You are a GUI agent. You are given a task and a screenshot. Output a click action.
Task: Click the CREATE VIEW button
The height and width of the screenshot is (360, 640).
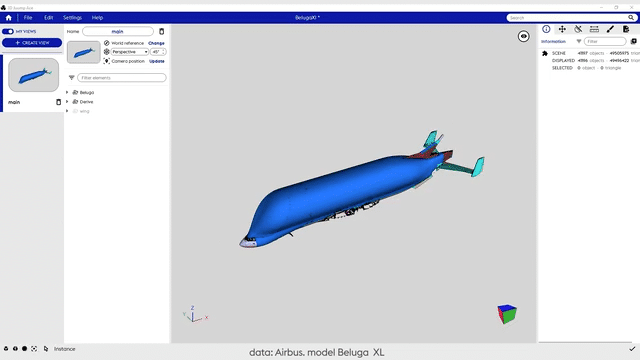(x=32, y=42)
